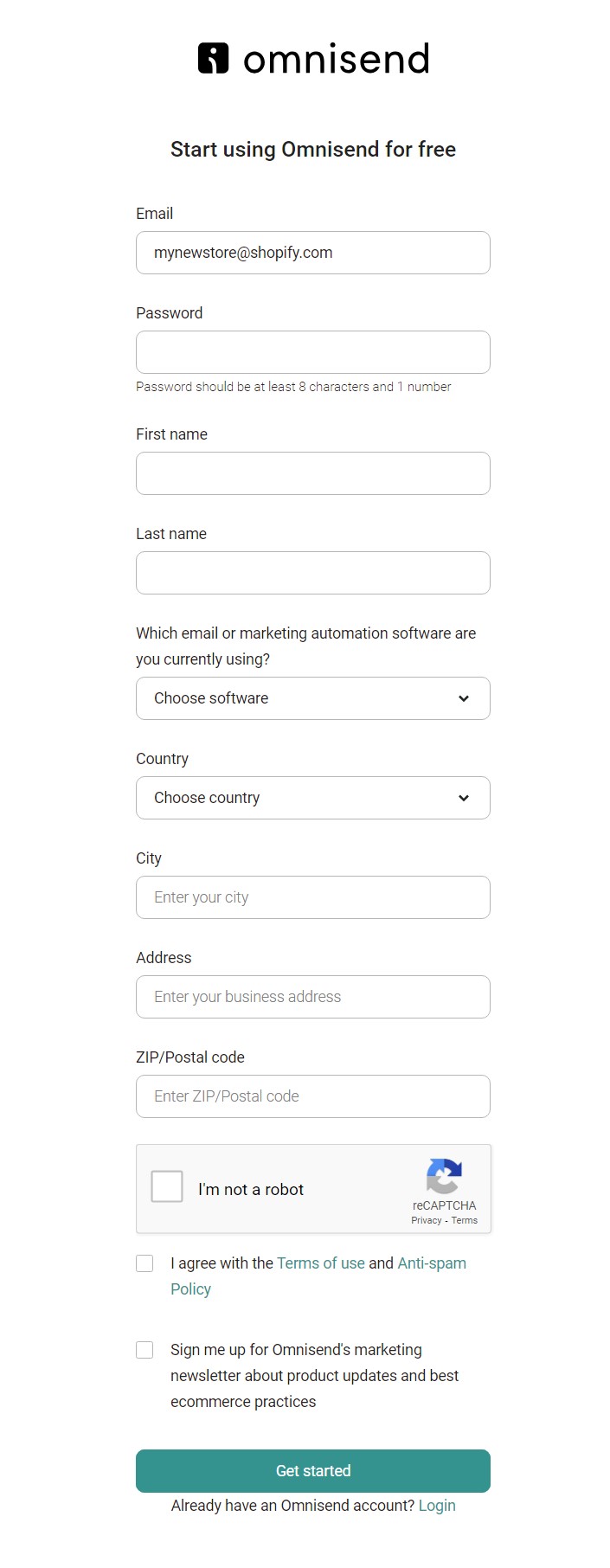Click the First name field
Image resolution: width=610 pixels, height=1568 pixels.
click(x=312, y=472)
